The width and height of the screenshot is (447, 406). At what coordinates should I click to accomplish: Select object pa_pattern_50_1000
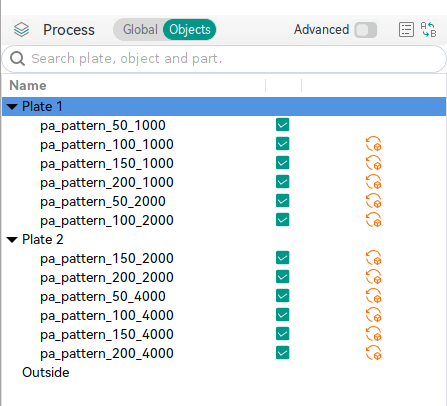[x=103, y=126]
